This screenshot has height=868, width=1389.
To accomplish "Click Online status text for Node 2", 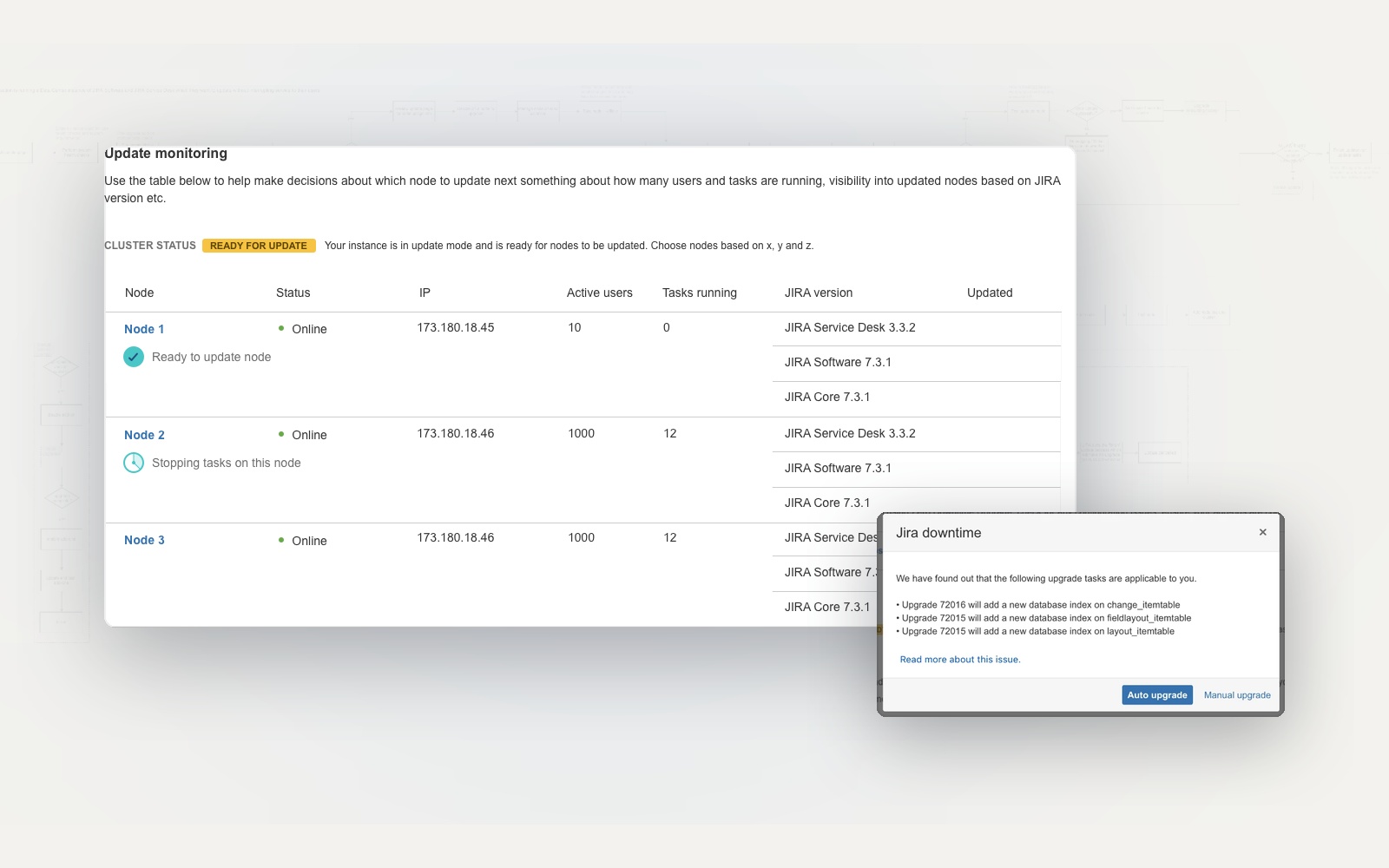I will (309, 435).
